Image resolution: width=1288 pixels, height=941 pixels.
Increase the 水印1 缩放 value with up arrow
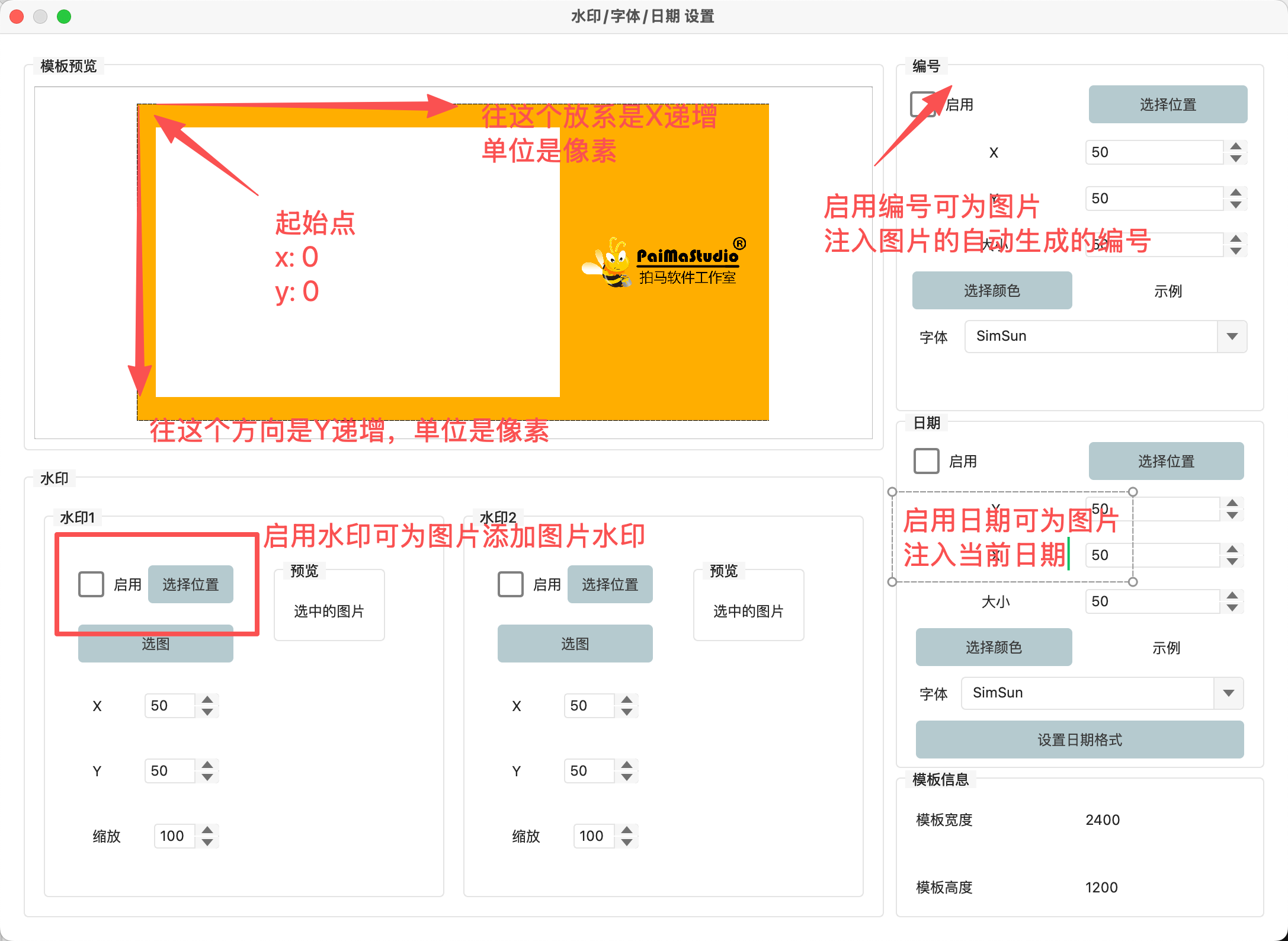207,830
